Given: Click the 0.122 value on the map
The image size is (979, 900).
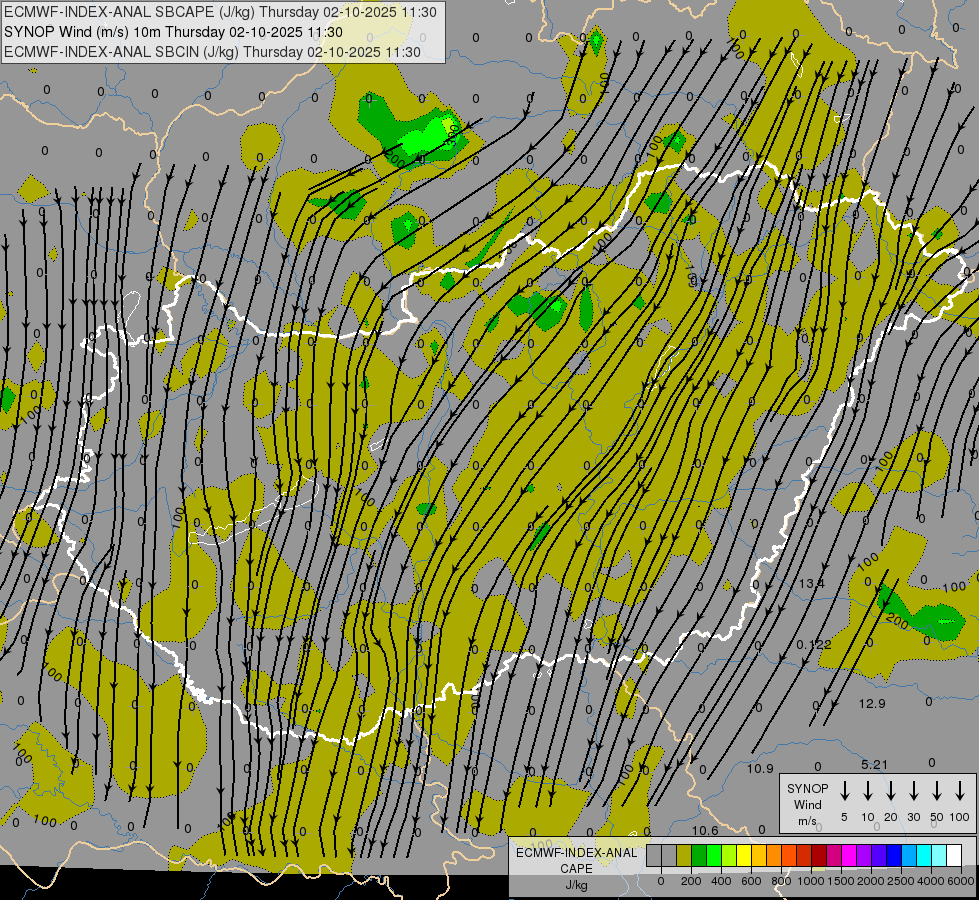Looking at the screenshot, I should point(813,644).
